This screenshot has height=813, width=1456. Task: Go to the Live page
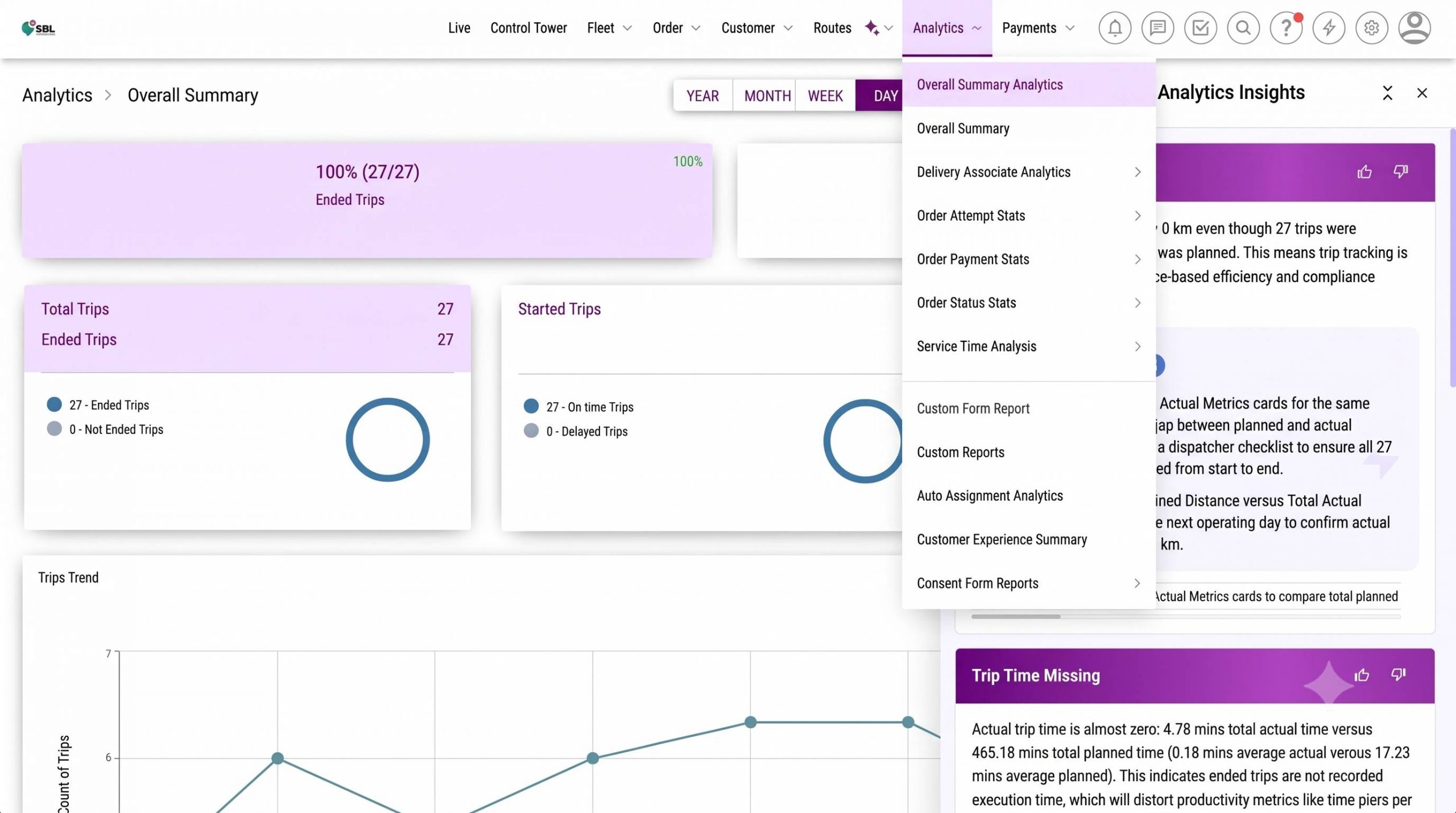pyautogui.click(x=459, y=28)
